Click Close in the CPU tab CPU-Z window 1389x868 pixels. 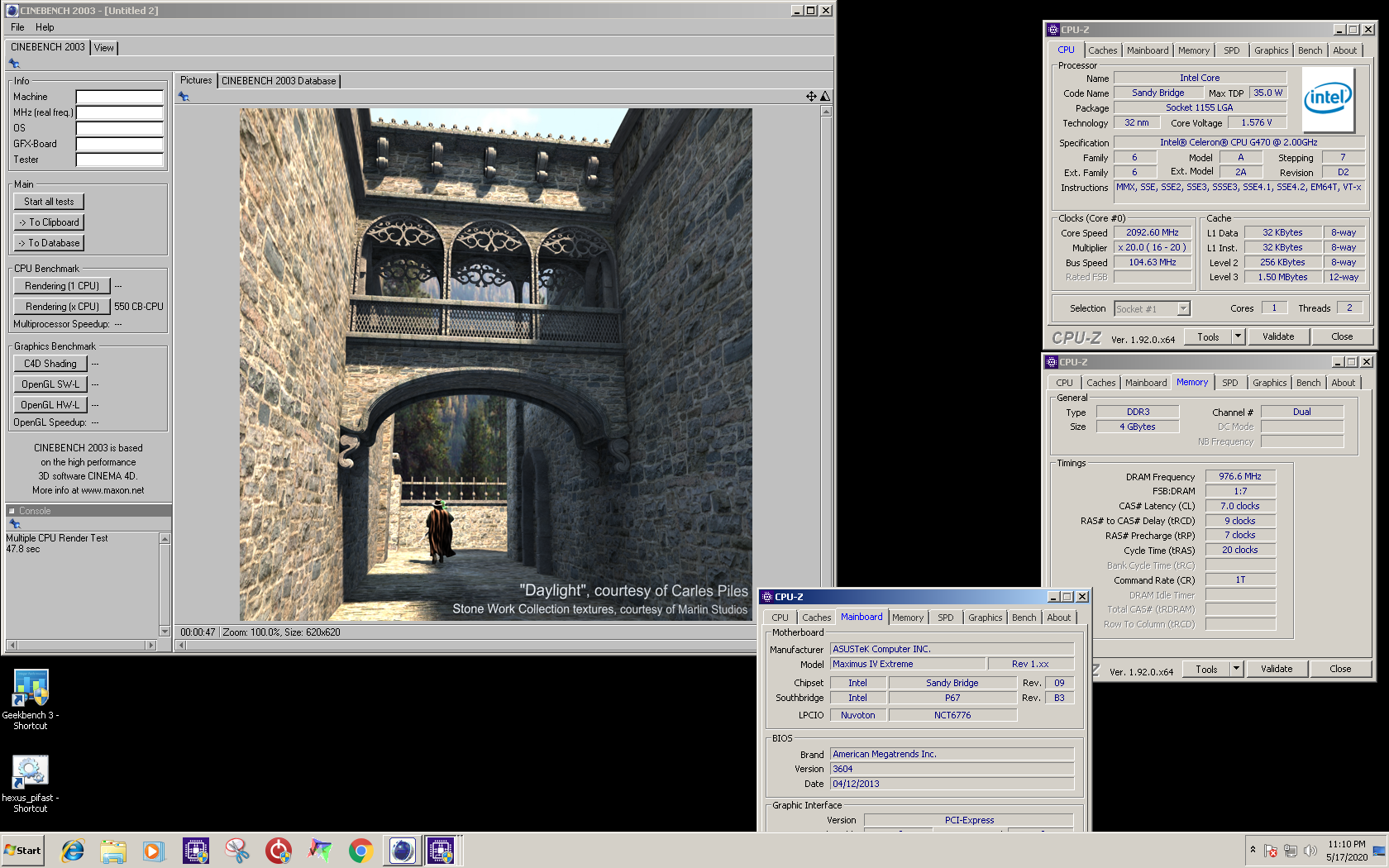tap(1342, 336)
